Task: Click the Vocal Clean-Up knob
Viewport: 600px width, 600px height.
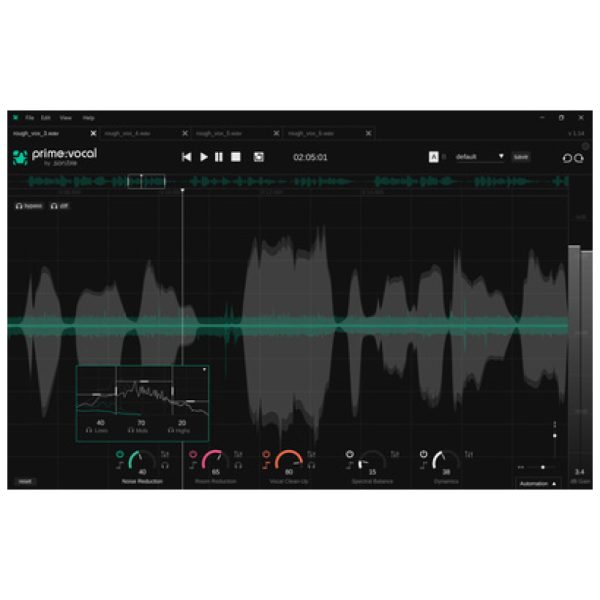Action: tap(288, 463)
